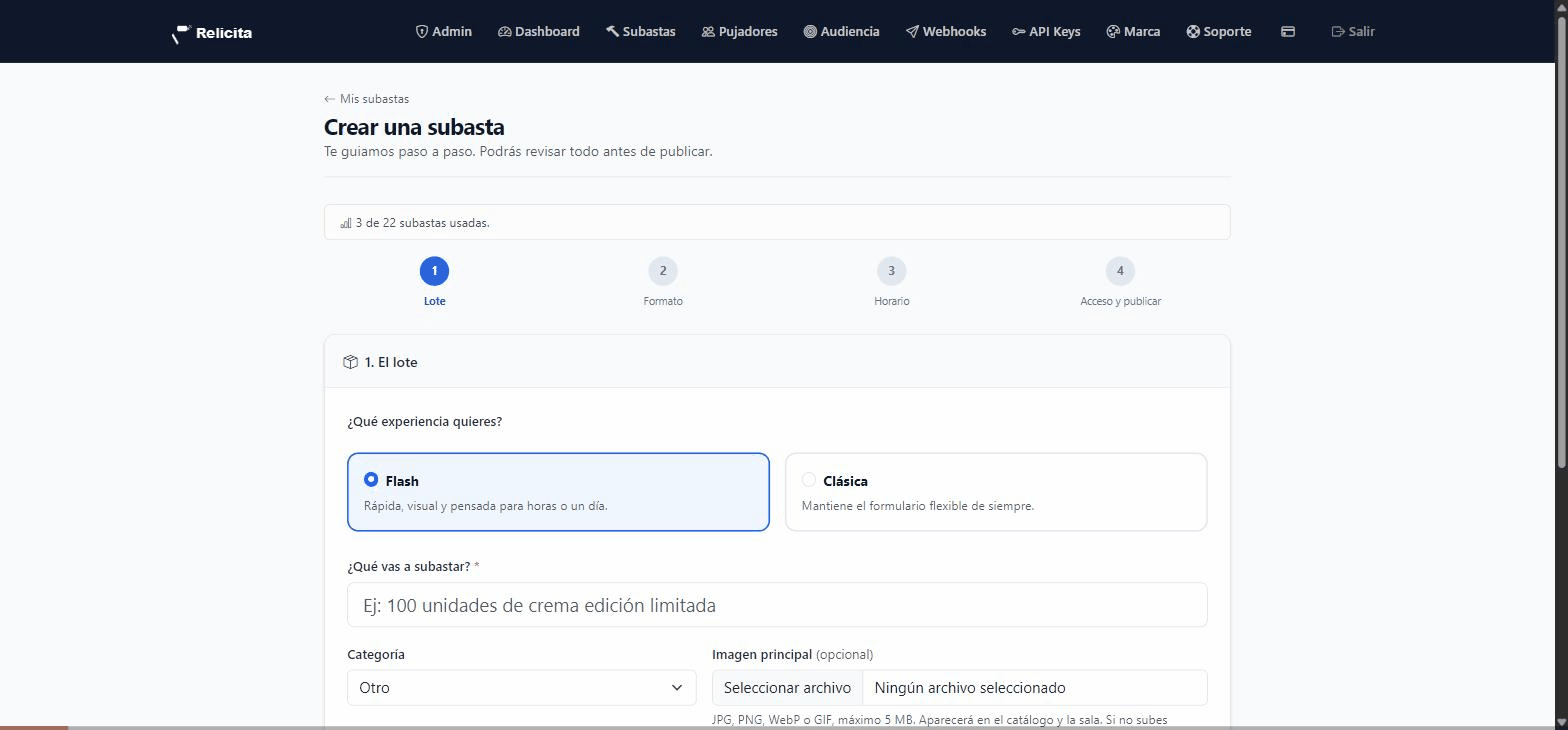Screen dimensions: 1568x730
Task: Navigate to Pujadores
Action: 740,31
